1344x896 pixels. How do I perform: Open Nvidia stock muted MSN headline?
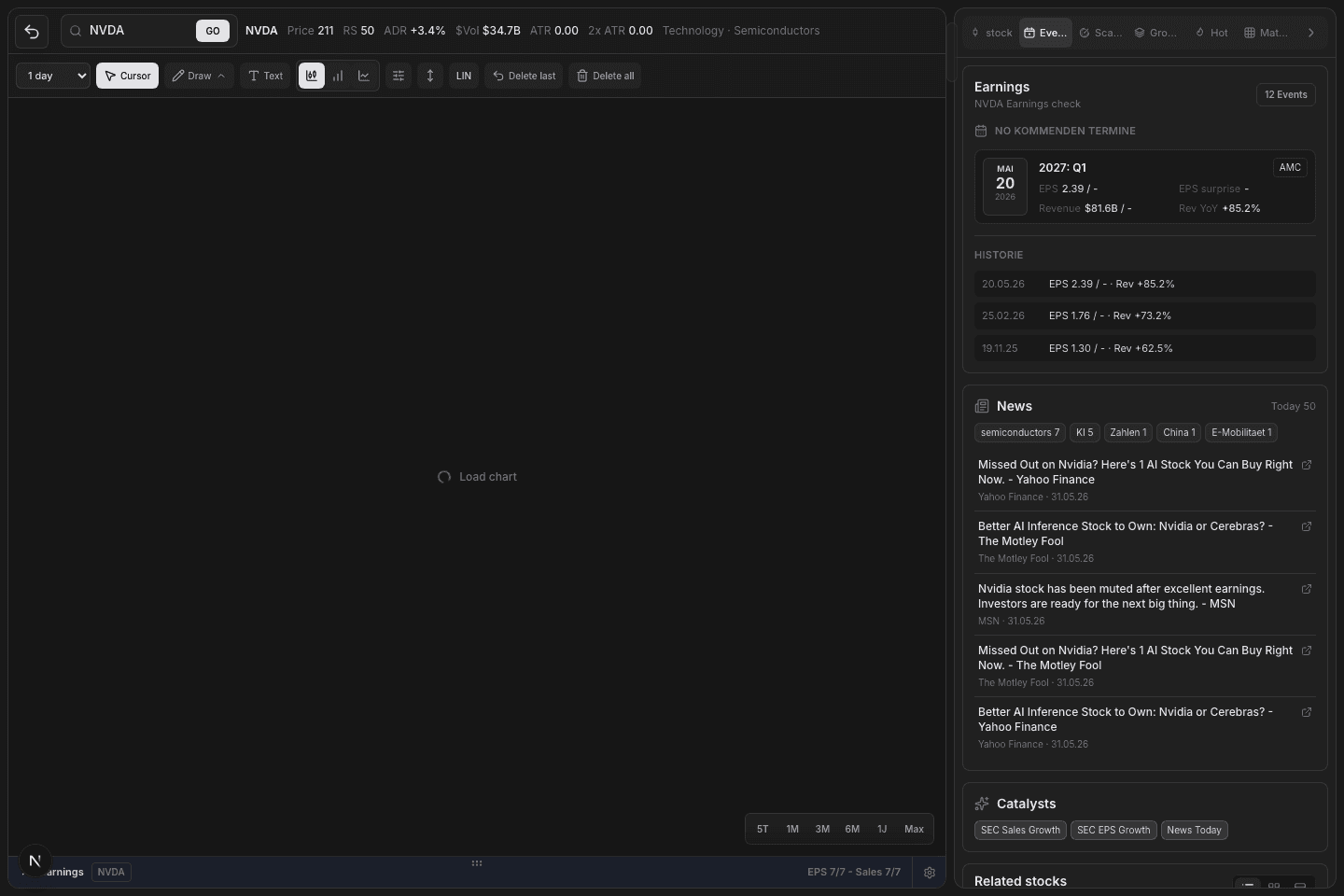pos(1121,596)
